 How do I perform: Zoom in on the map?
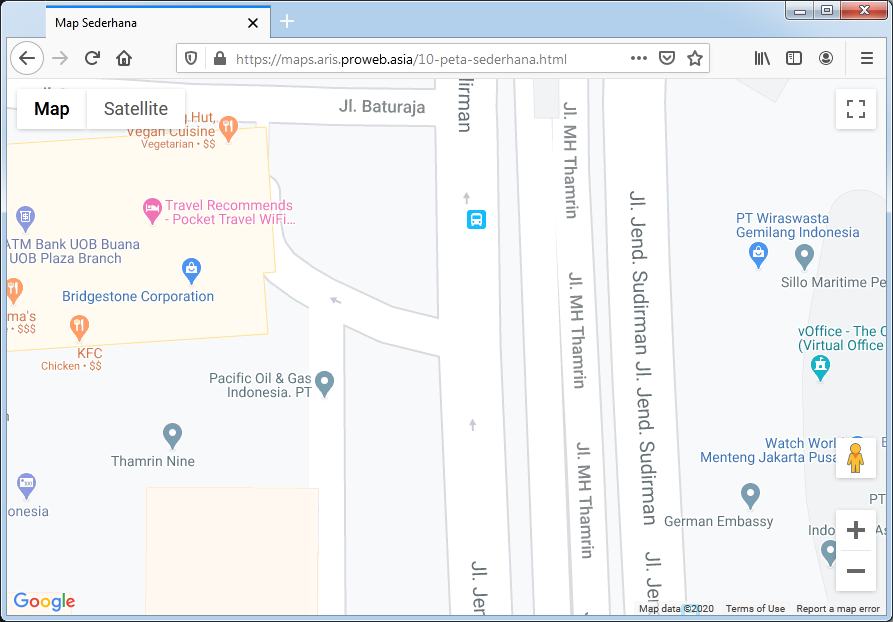pyautogui.click(x=855, y=530)
